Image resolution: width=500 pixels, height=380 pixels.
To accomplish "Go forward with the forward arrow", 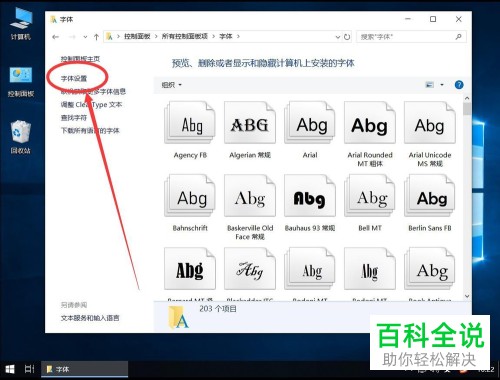I will point(72,37).
